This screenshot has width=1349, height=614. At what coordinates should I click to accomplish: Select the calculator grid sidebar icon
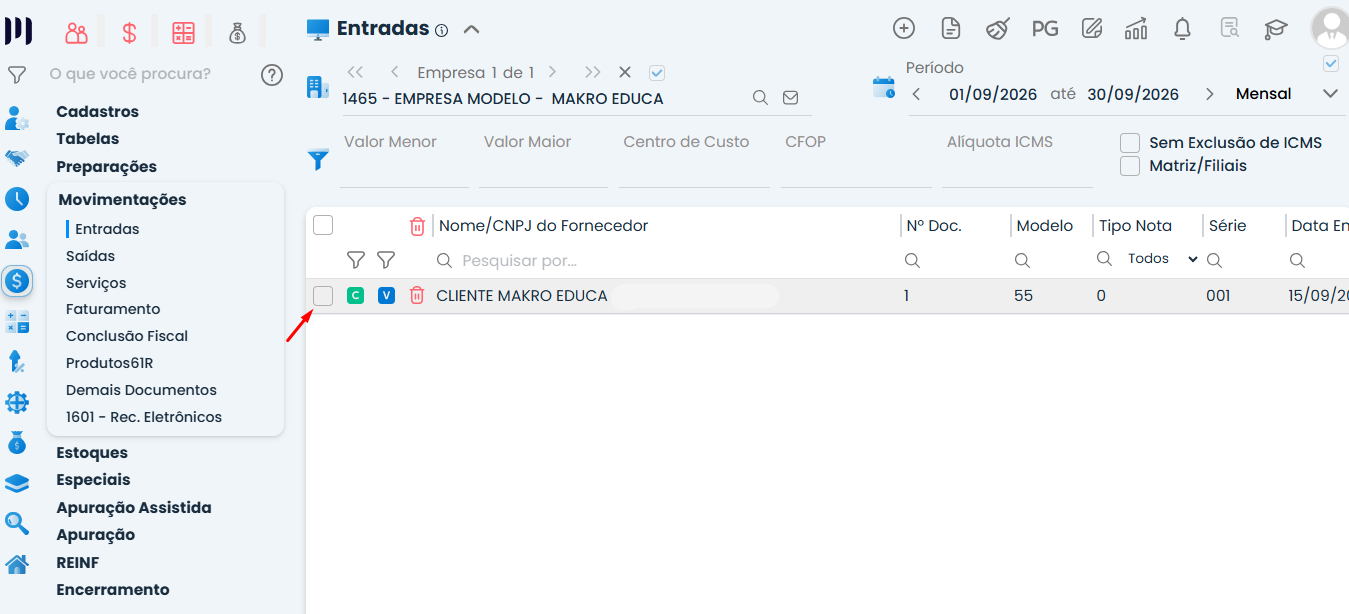point(17,322)
